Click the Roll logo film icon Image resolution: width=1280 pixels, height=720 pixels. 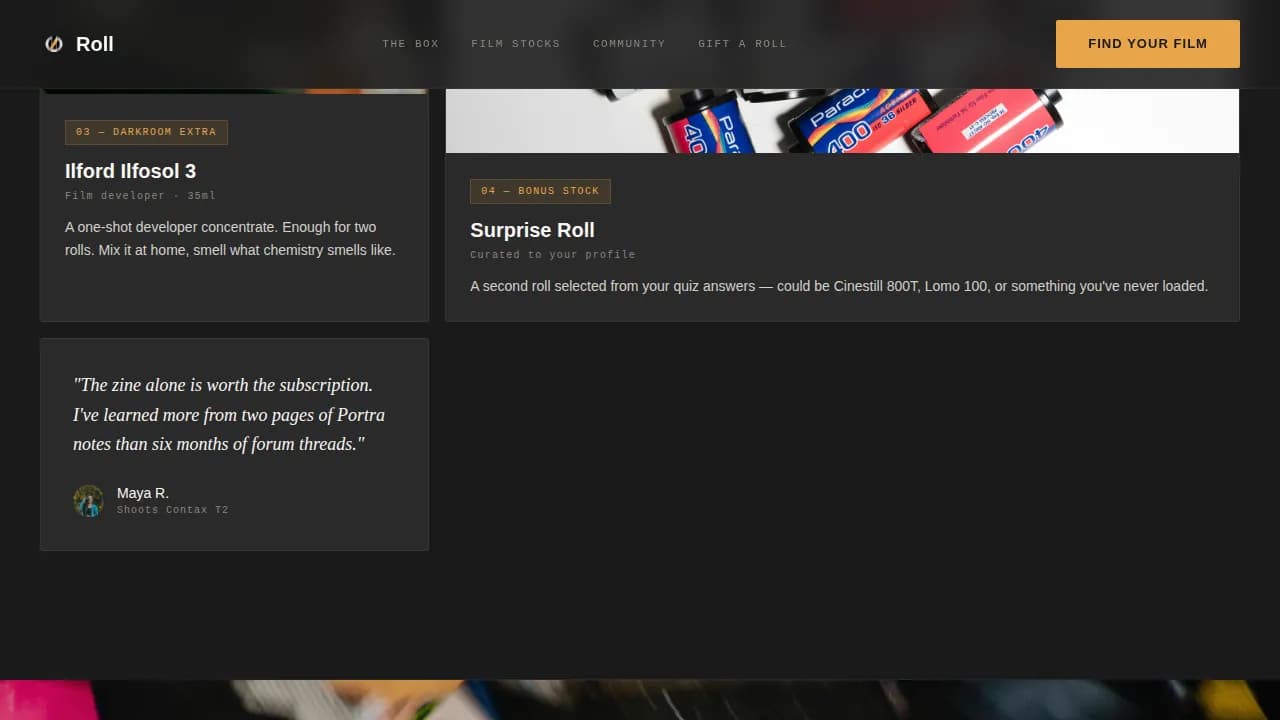(x=53, y=44)
